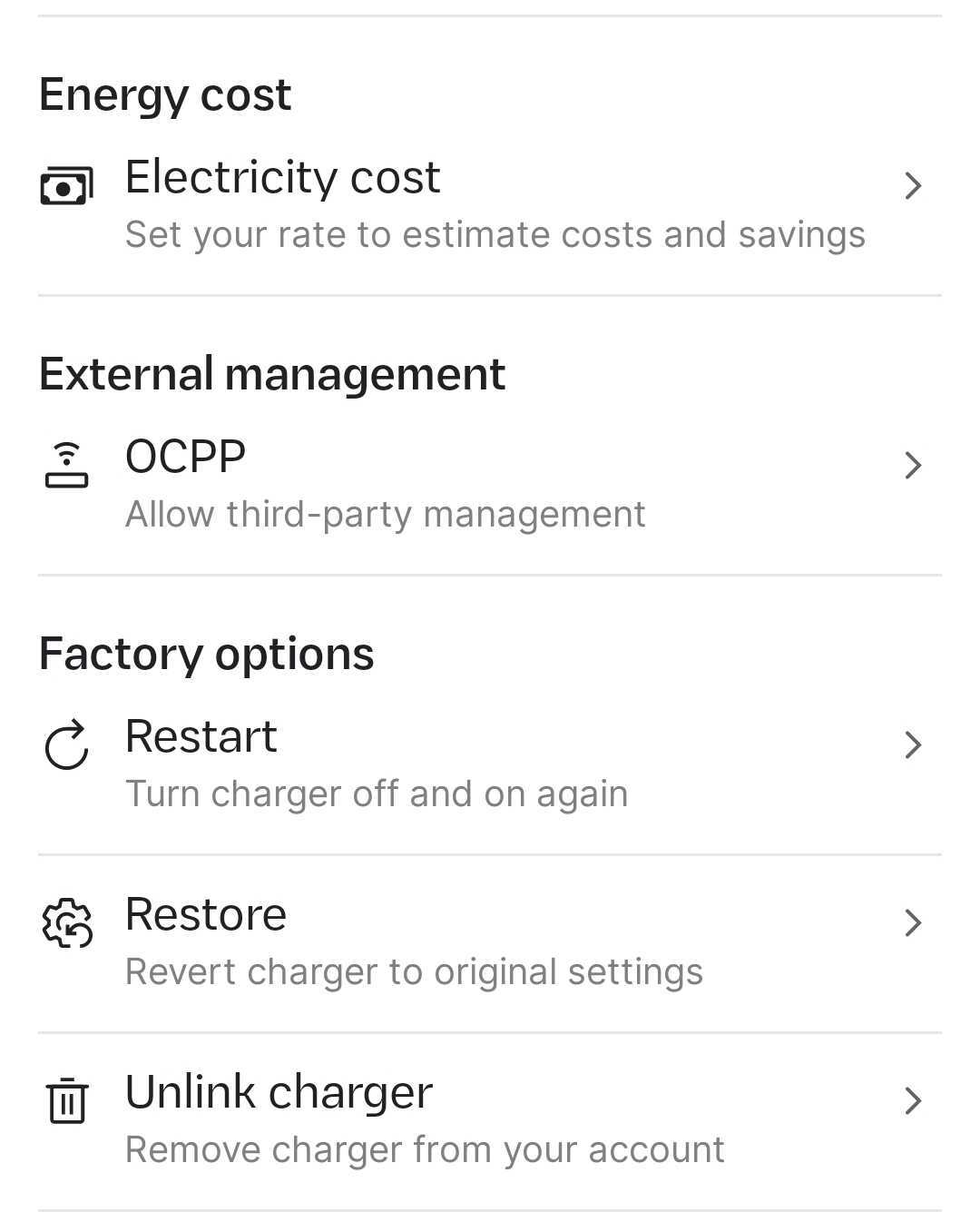This screenshot has height=1212, width=980.
Task: Tap the trash can Unlink icon
Action: tap(66, 1100)
